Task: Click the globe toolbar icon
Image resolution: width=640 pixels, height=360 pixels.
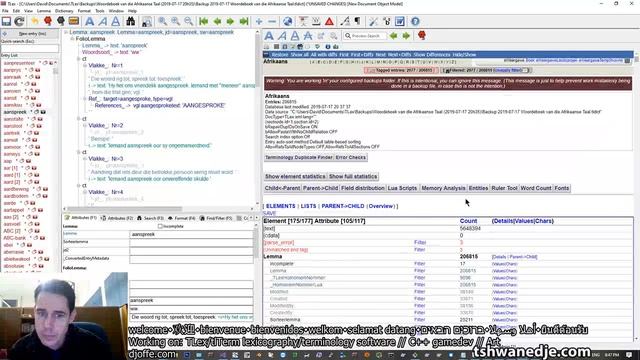Action: pyautogui.click(x=288, y=21)
